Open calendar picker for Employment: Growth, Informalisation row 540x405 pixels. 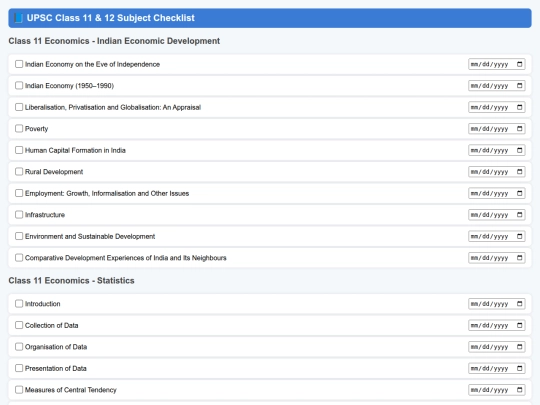tap(520, 193)
